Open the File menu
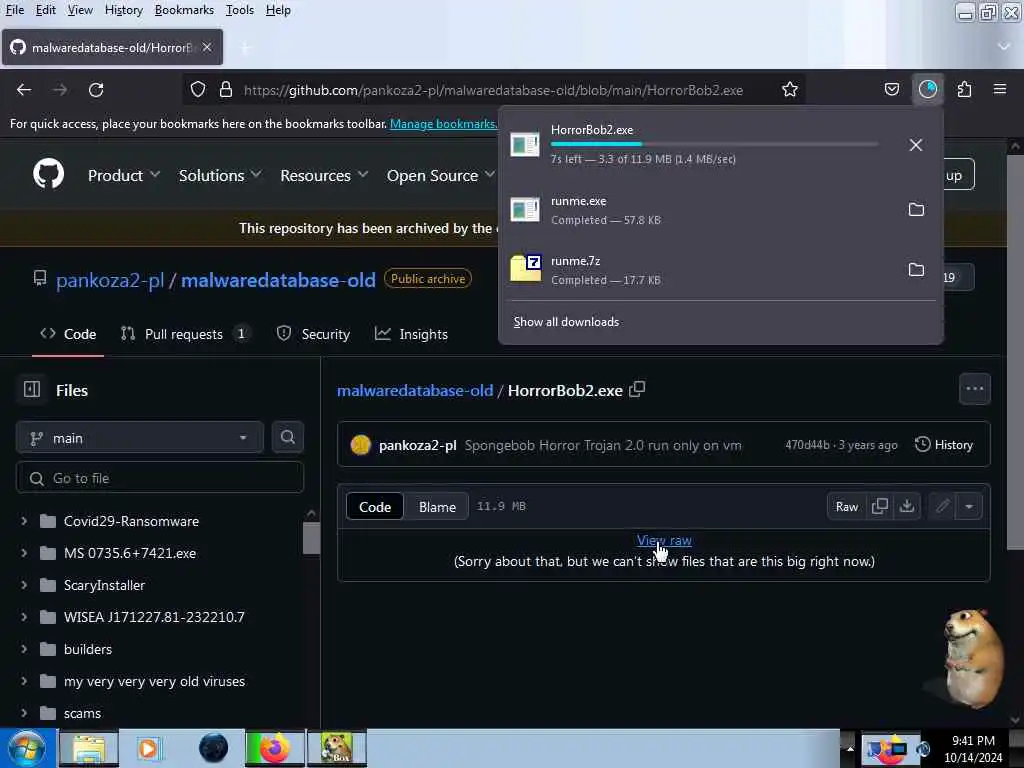Image resolution: width=1024 pixels, height=768 pixels. [14, 10]
